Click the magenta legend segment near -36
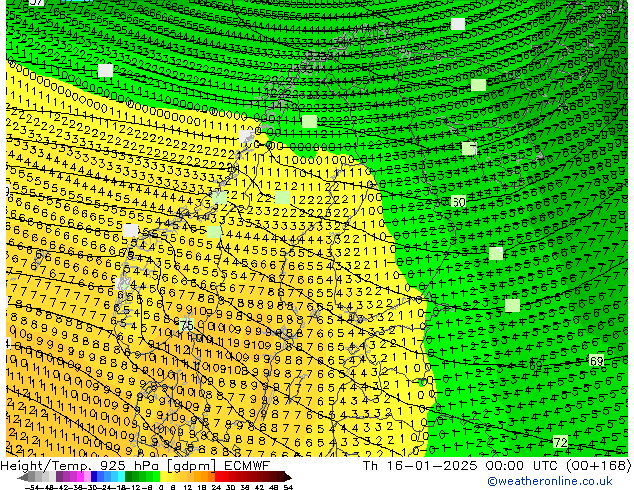Viewport: 634px width, 490px height. pos(80,477)
